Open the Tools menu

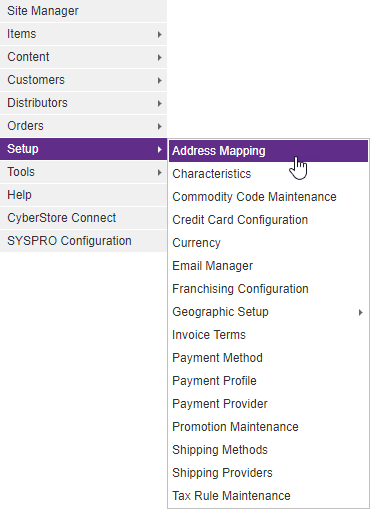pyautogui.click(x=83, y=172)
